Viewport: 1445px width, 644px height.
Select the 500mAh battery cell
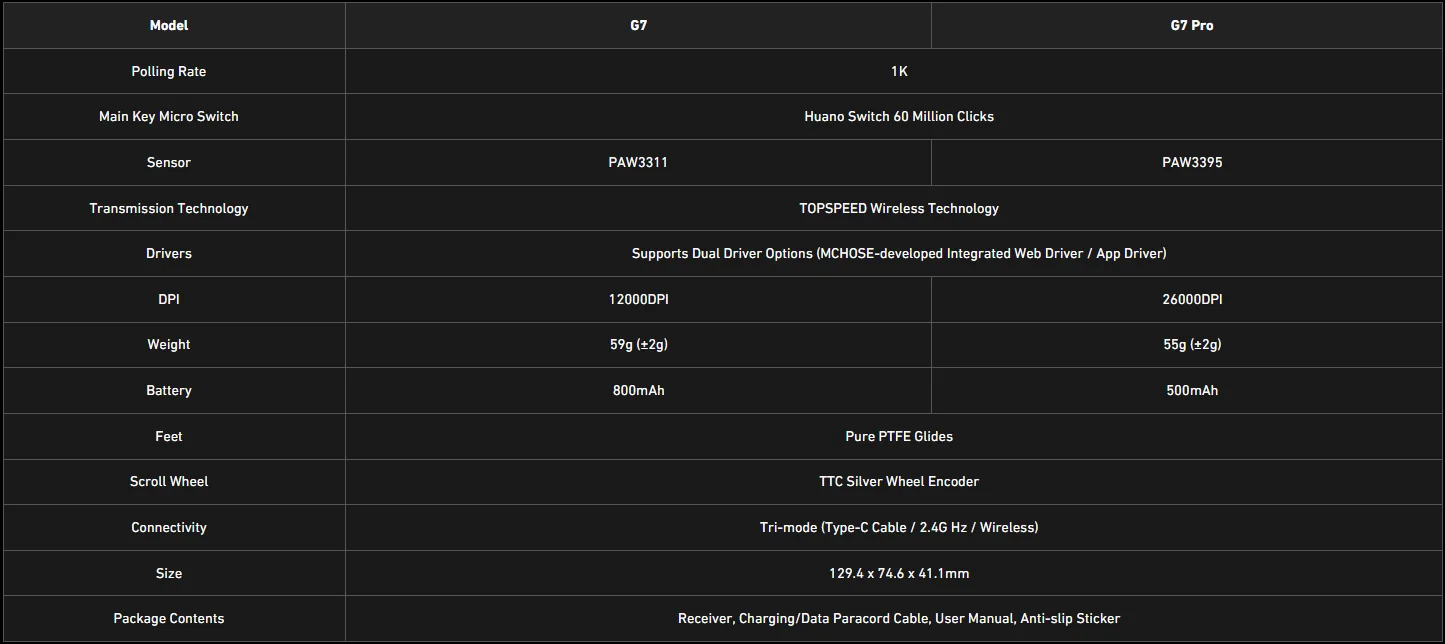click(x=1191, y=390)
